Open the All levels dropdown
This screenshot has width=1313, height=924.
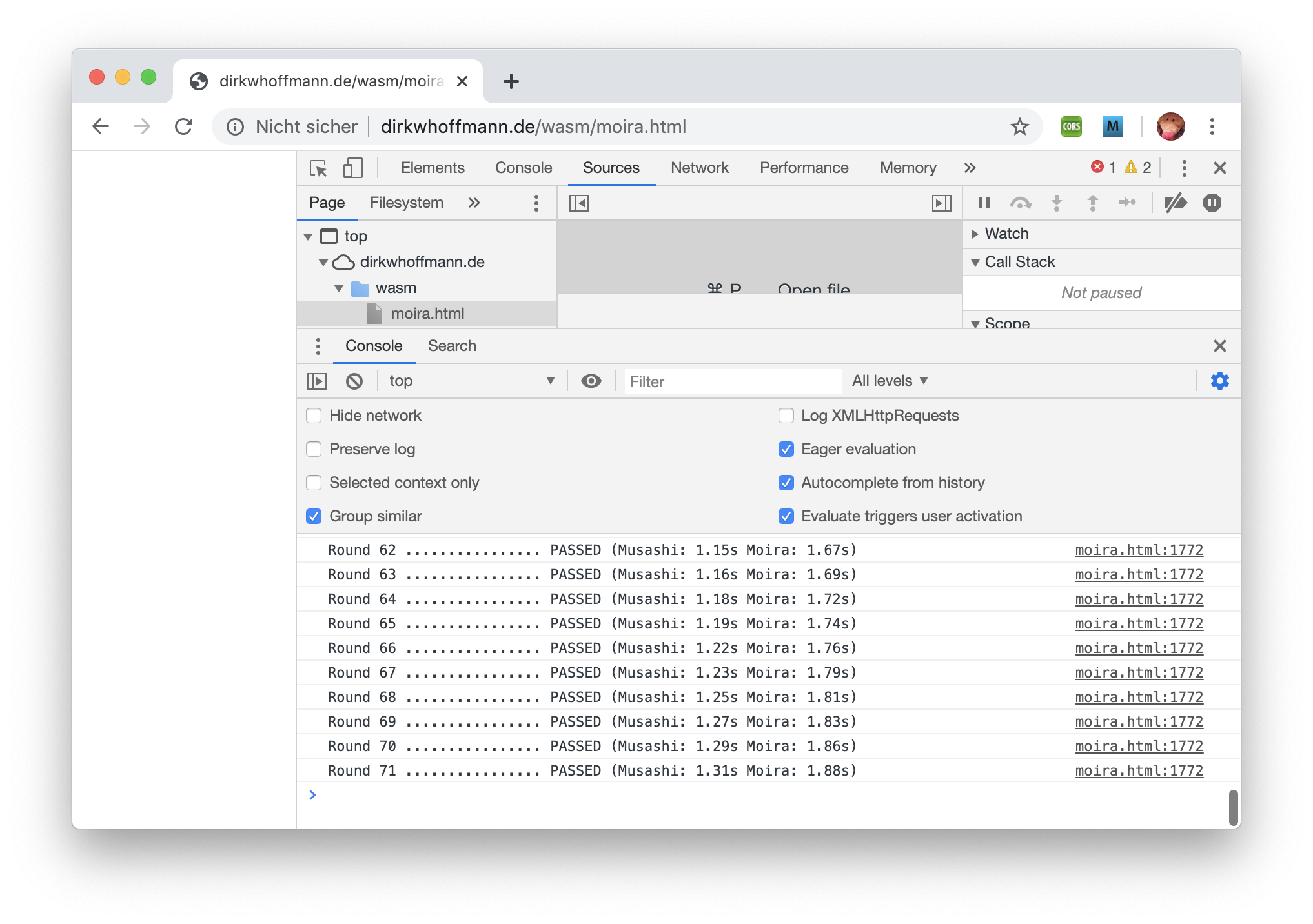pyautogui.click(x=890, y=381)
